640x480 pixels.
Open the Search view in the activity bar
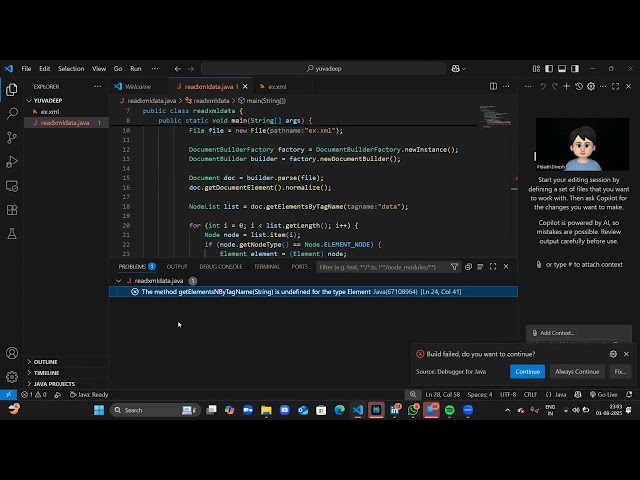tap(12, 113)
